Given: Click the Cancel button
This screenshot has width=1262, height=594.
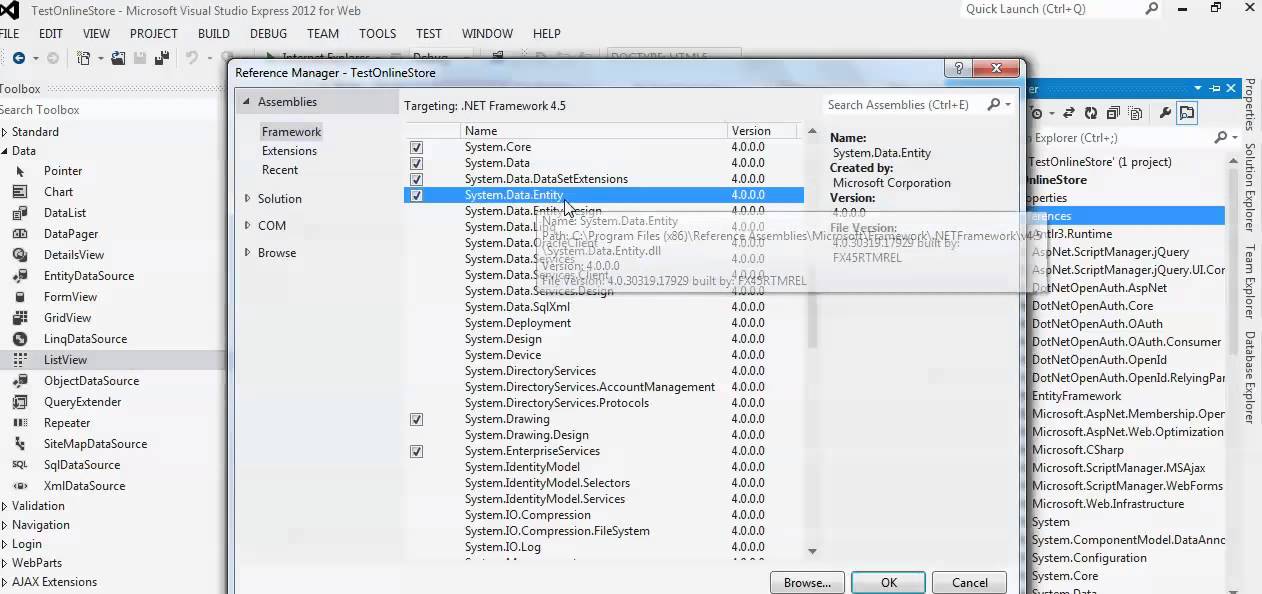Looking at the screenshot, I should pyautogui.click(x=970, y=582).
